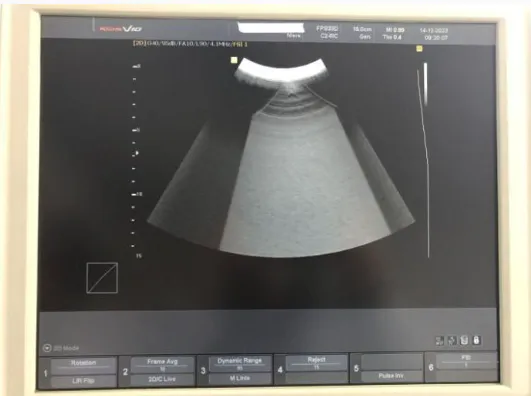Click the yellow probe orientation marker beside the sector
This screenshot has height=396, width=531.
click(x=234, y=60)
